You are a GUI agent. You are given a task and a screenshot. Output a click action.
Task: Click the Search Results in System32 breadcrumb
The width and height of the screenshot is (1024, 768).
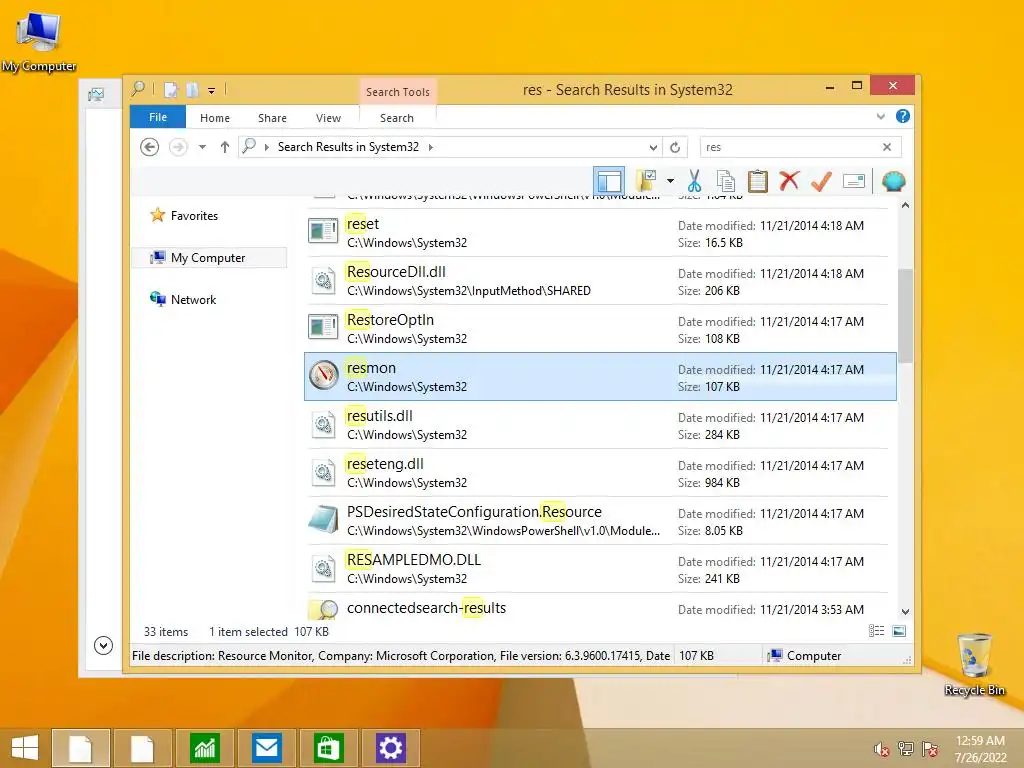[x=348, y=147]
